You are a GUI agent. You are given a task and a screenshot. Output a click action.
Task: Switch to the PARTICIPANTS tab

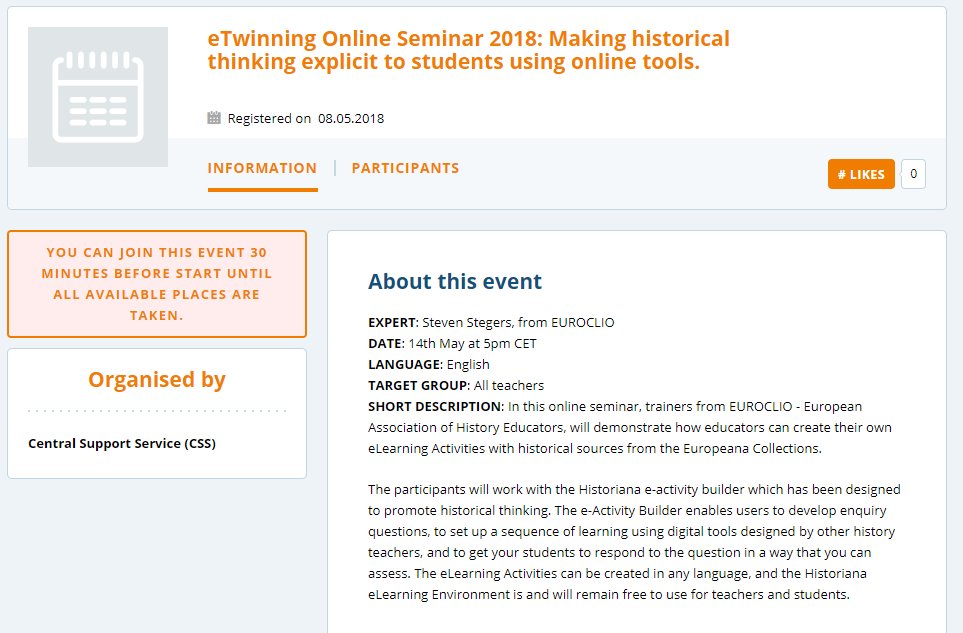click(x=405, y=168)
